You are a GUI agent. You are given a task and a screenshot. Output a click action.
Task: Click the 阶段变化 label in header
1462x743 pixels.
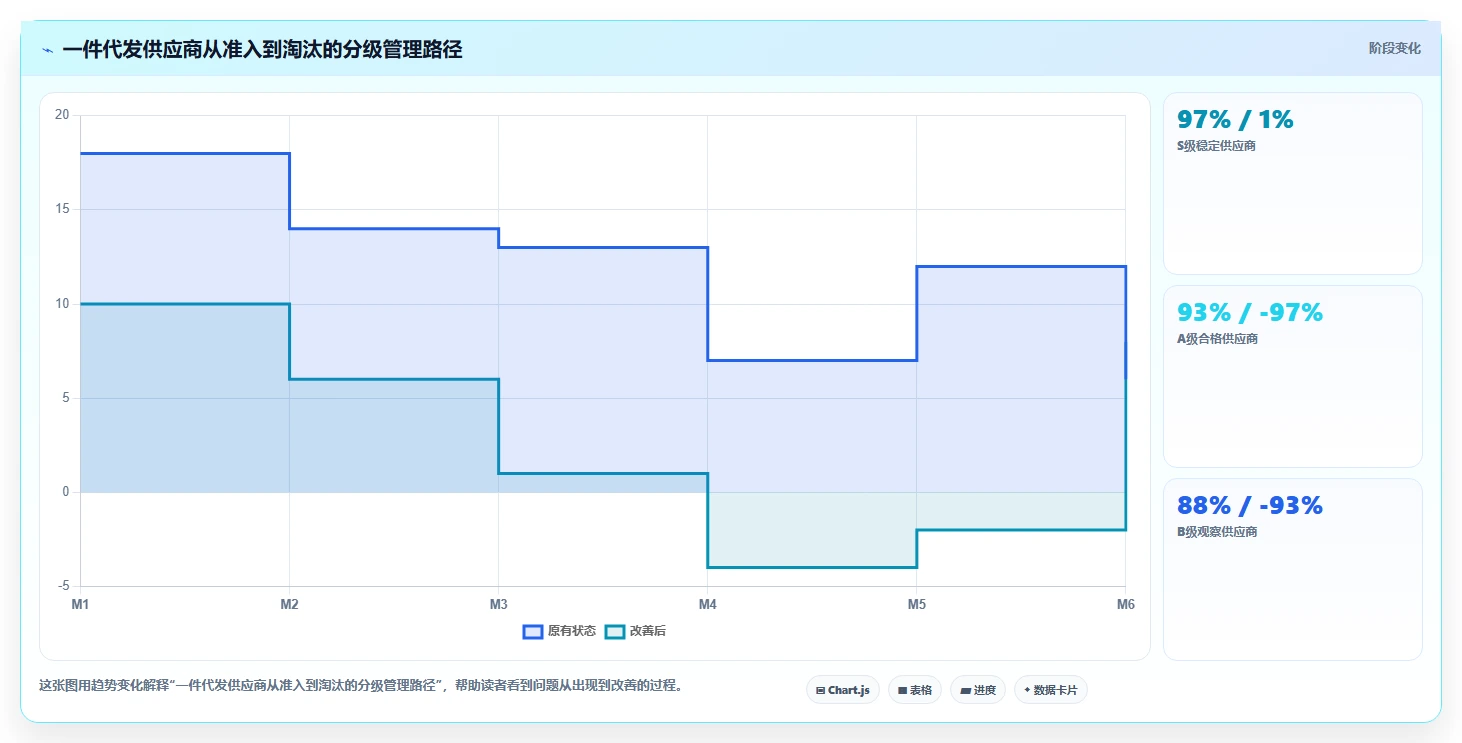coord(1394,49)
